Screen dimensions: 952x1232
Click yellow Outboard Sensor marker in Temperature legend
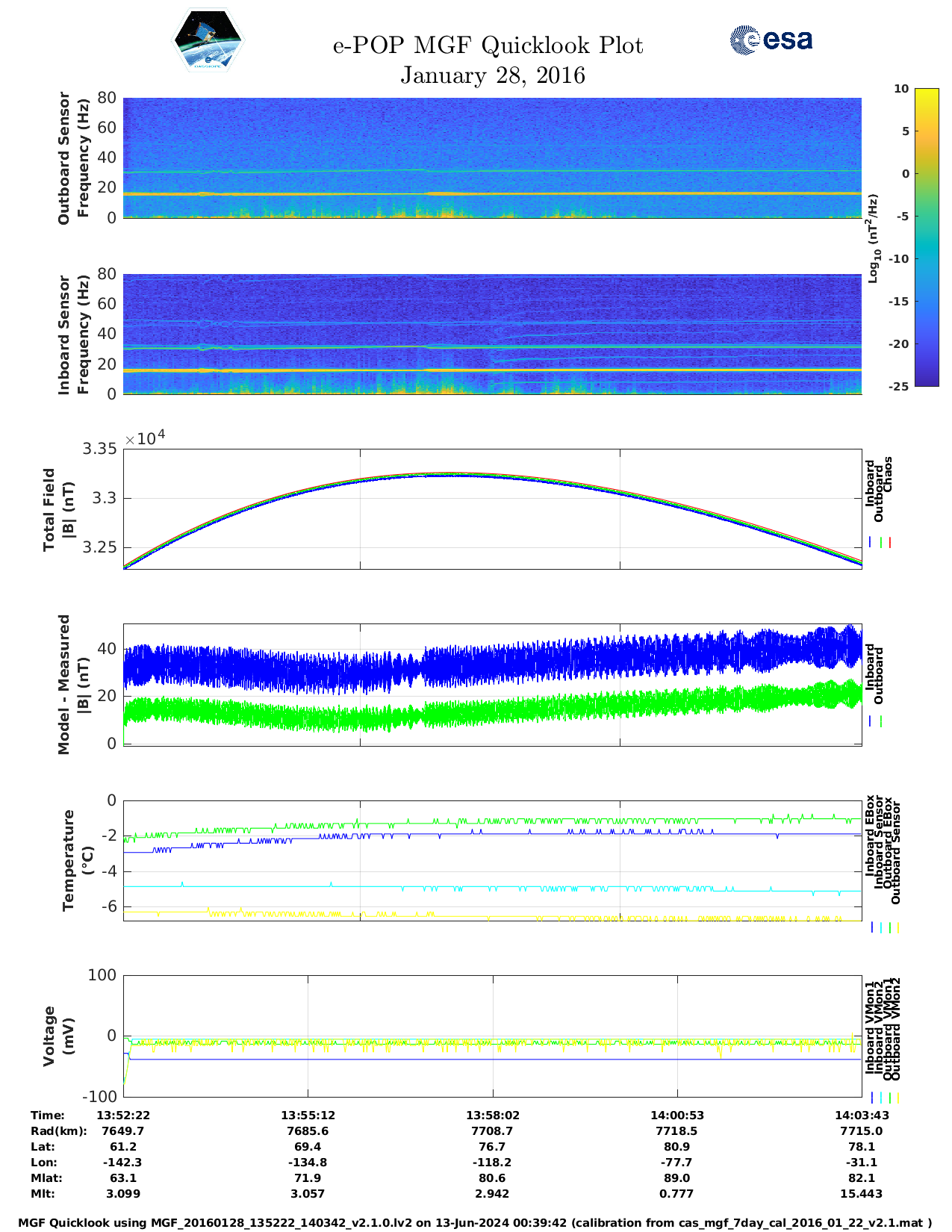pyautogui.click(x=897, y=927)
